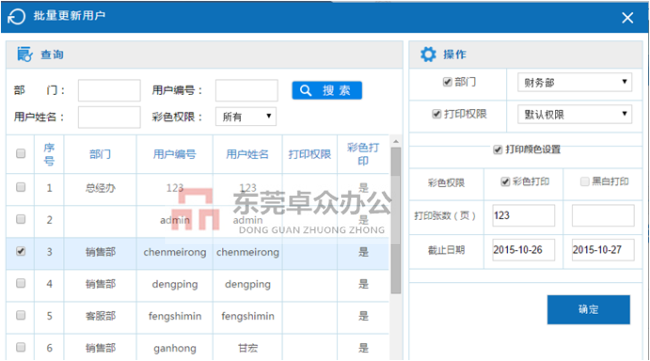Click the table's vertical scrollbar thumb
This screenshot has width=650, height=361.
[396, 220]
